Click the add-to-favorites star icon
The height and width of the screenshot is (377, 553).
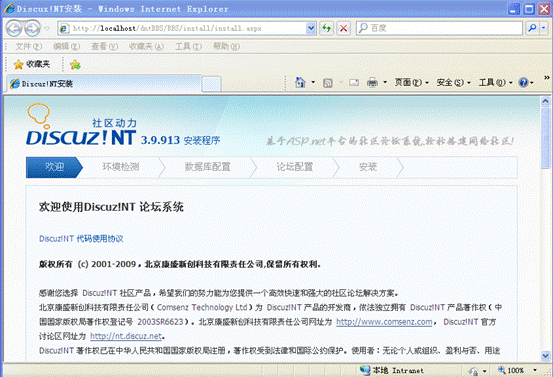75,65
